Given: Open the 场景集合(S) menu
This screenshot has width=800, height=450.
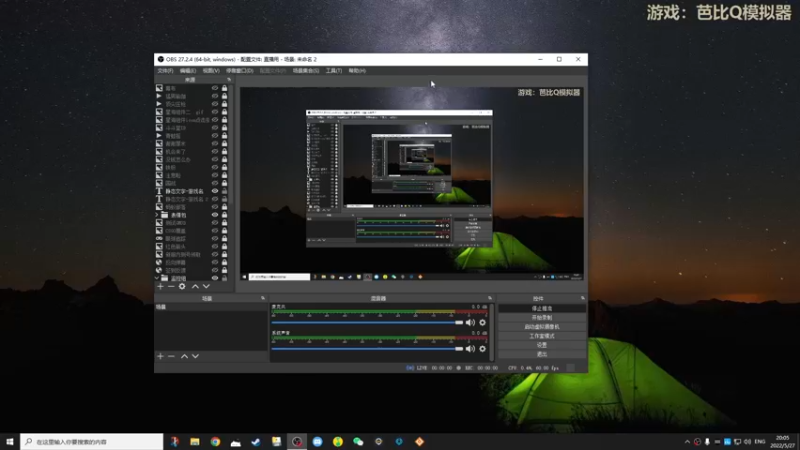Looking at the screenshot, I should pyautogui.click(x=306, y=70).
